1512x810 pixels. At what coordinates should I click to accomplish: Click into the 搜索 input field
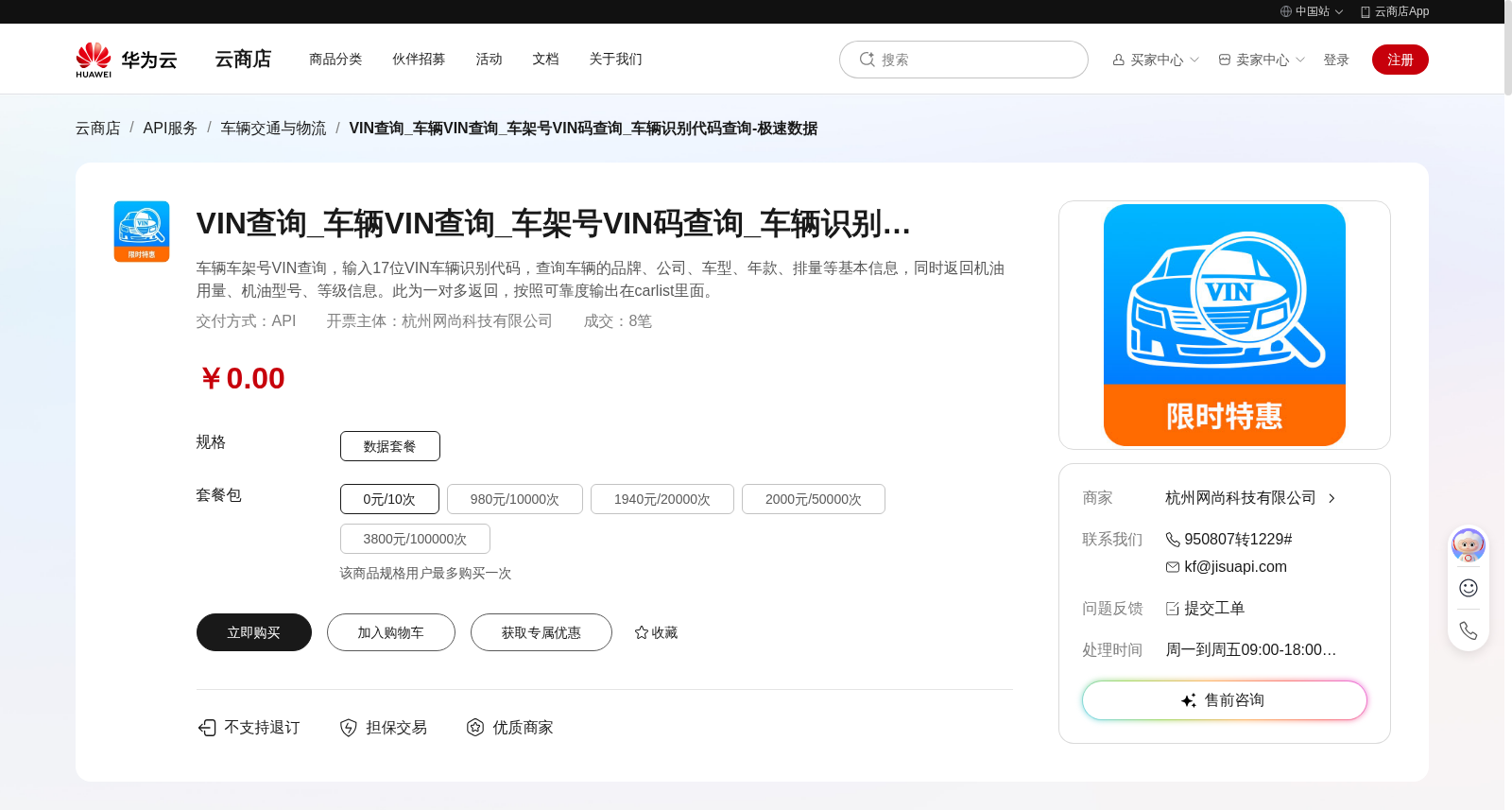(x=964, y=60)
